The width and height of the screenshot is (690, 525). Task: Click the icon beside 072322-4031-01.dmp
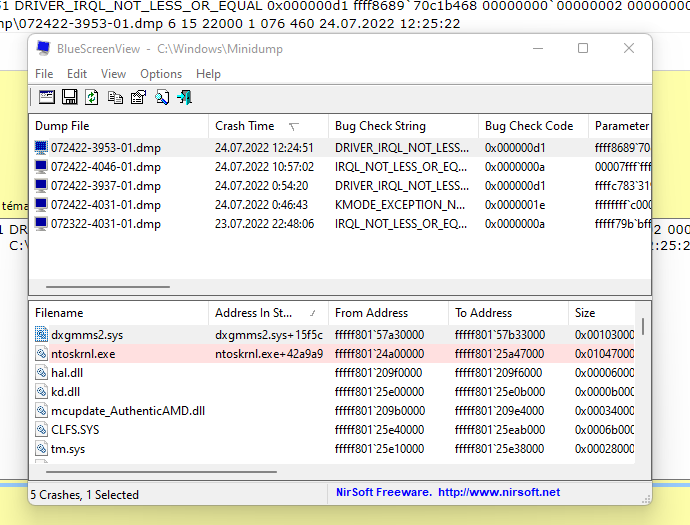41,224
